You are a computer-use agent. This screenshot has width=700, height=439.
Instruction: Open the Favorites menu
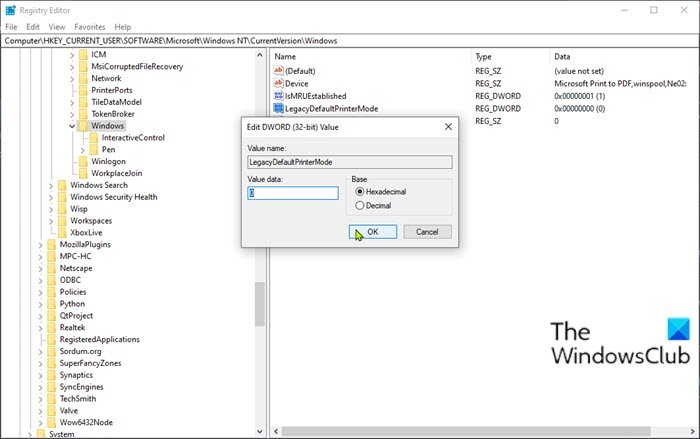tap(90, 27)
